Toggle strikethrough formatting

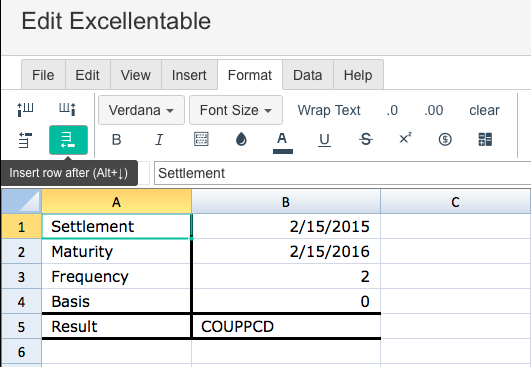pyautogui.click(x=366, y=139)
